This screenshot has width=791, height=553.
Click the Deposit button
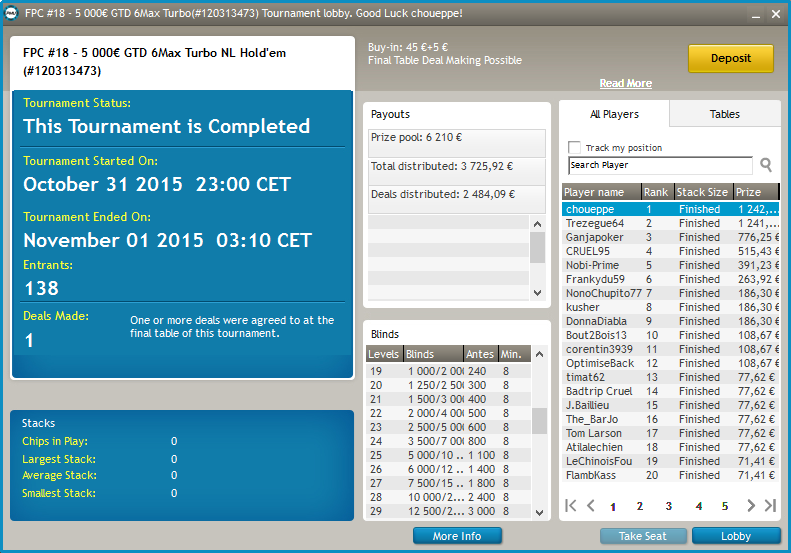(x=730, y=58)
